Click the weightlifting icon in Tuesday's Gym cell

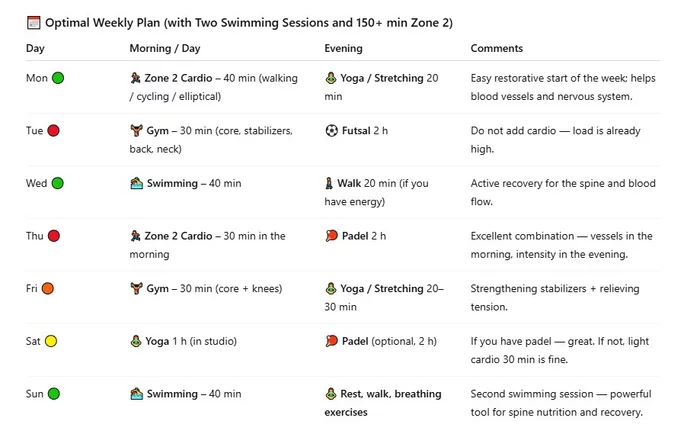tap(137, 131)
